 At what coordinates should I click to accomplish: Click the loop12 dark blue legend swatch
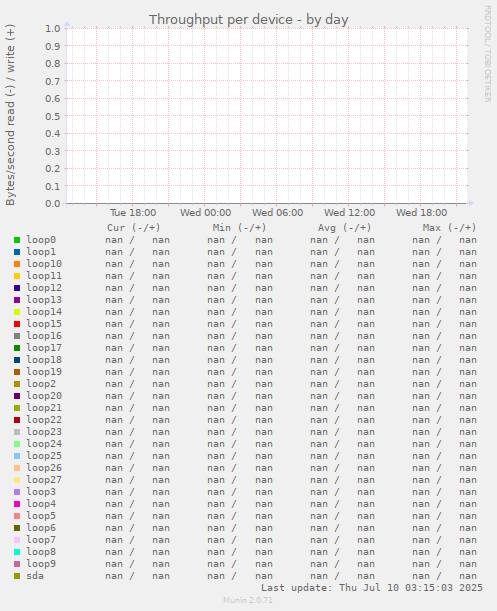(x=17, y=288)
